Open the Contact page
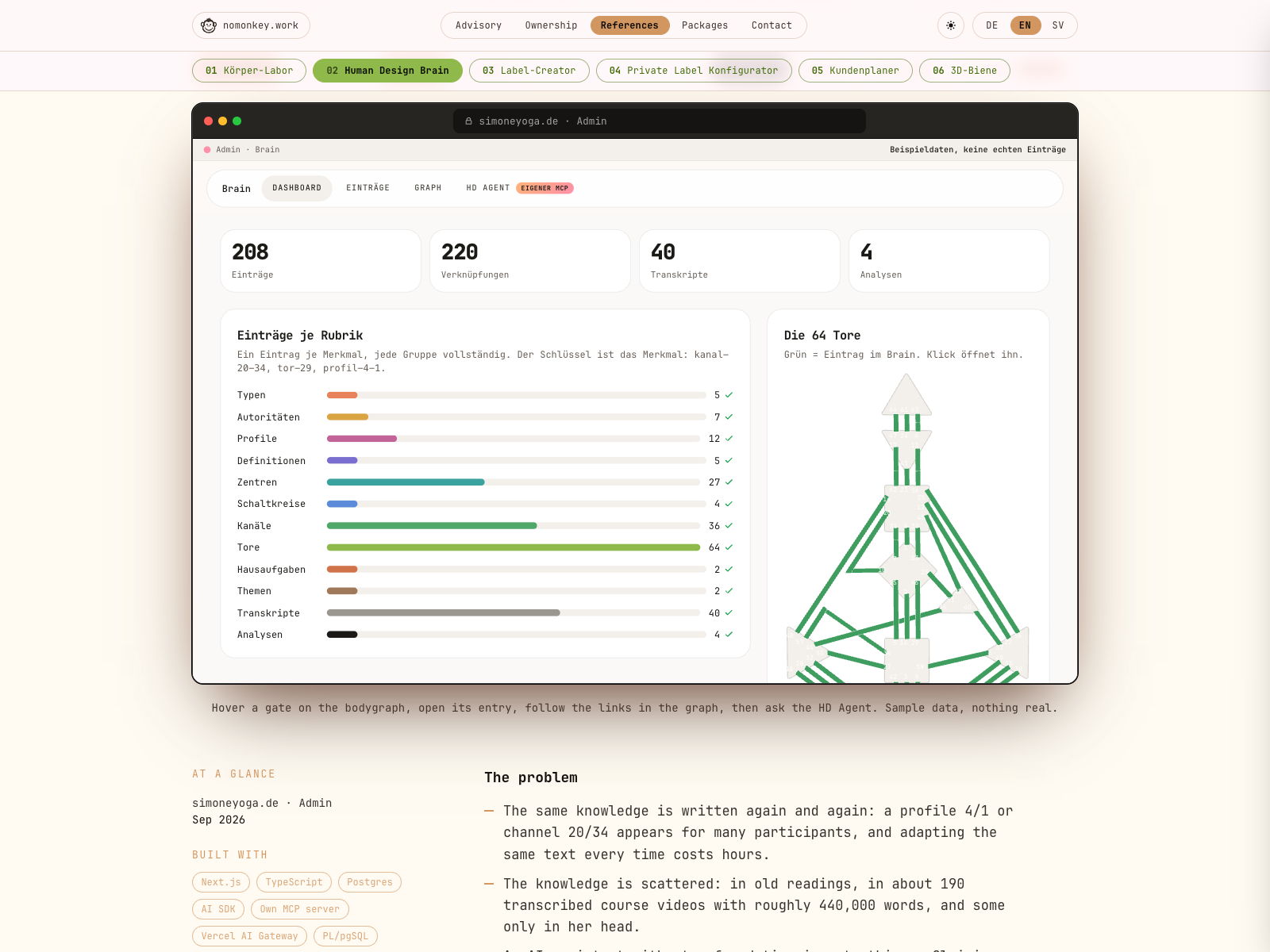 pos(772,25)
